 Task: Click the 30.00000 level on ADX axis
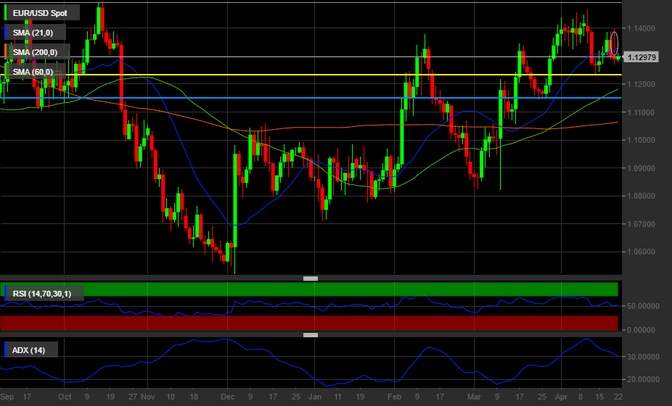pos(647,356)
